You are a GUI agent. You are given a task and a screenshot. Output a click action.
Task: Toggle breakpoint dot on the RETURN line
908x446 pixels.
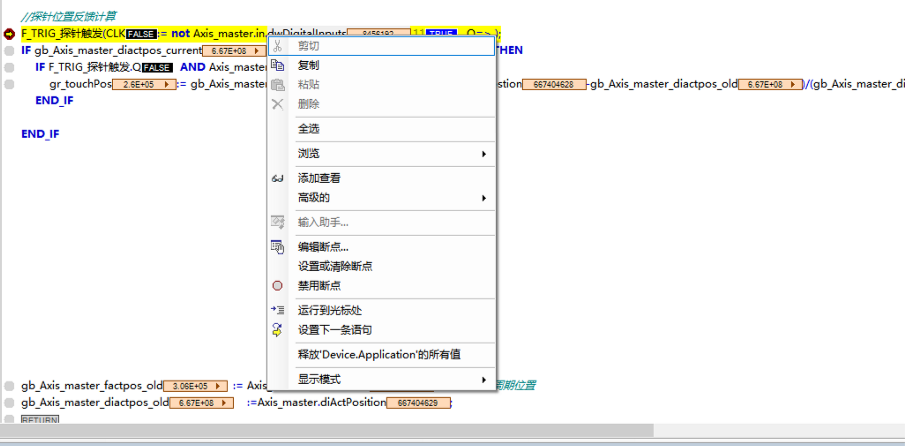pyautogui.click(x=9, y=420)
